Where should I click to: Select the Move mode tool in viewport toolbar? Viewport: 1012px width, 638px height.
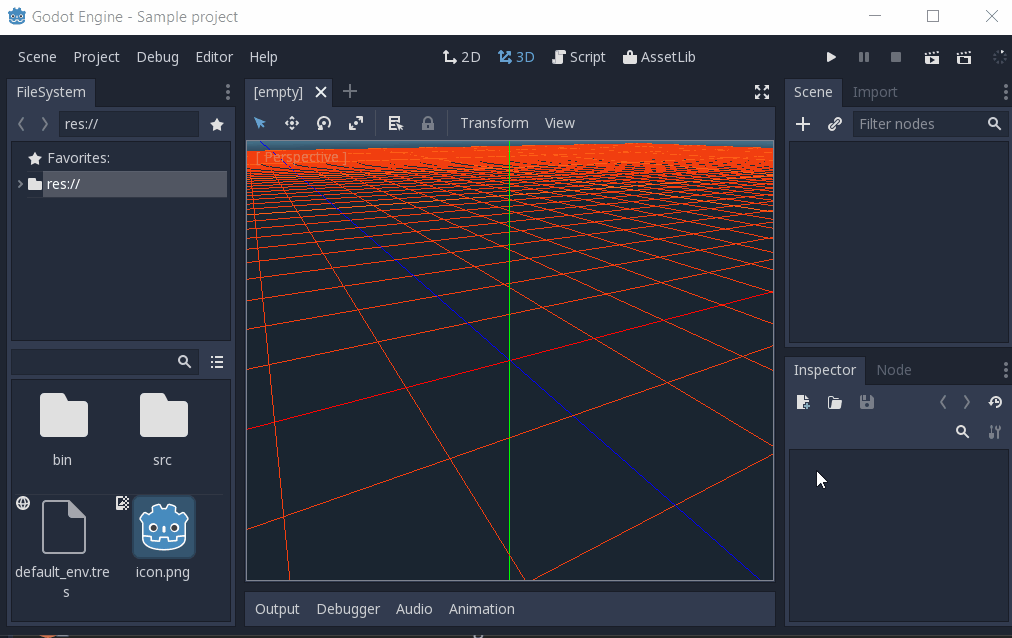[292, 123]
